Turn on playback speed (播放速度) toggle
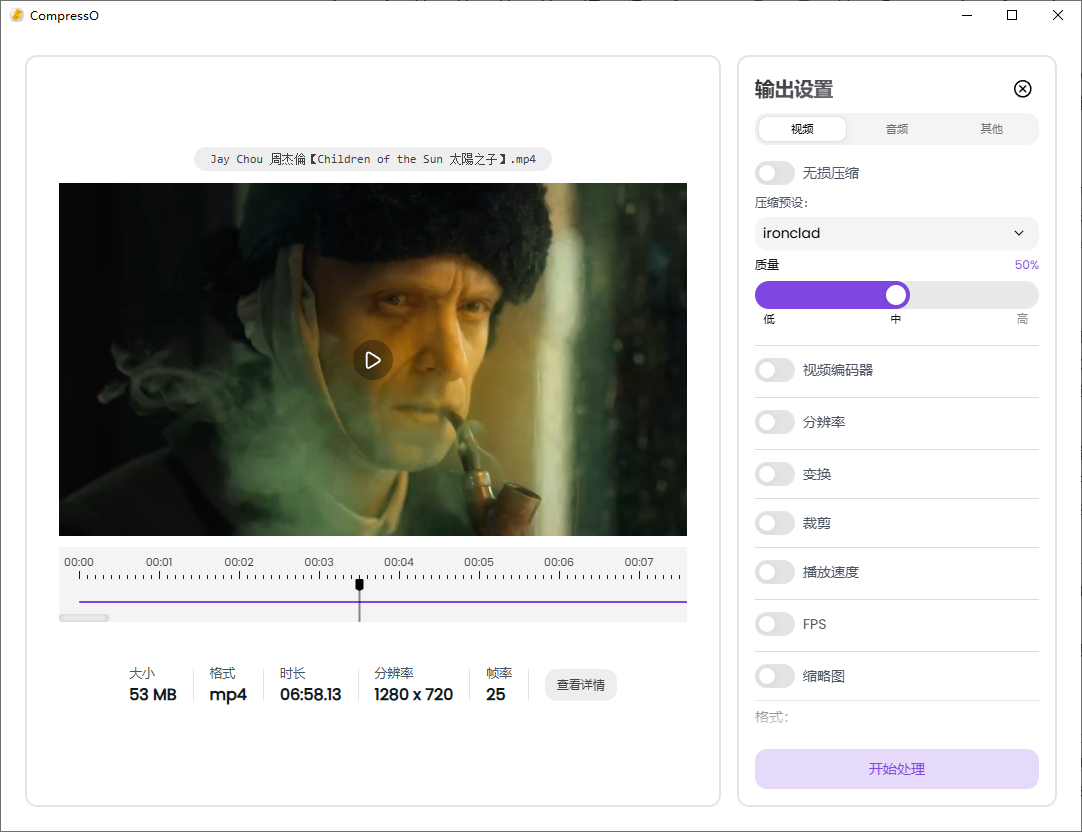Viewport: 1082px width, 832px height. pyautogui.click(x=775, y=572)
